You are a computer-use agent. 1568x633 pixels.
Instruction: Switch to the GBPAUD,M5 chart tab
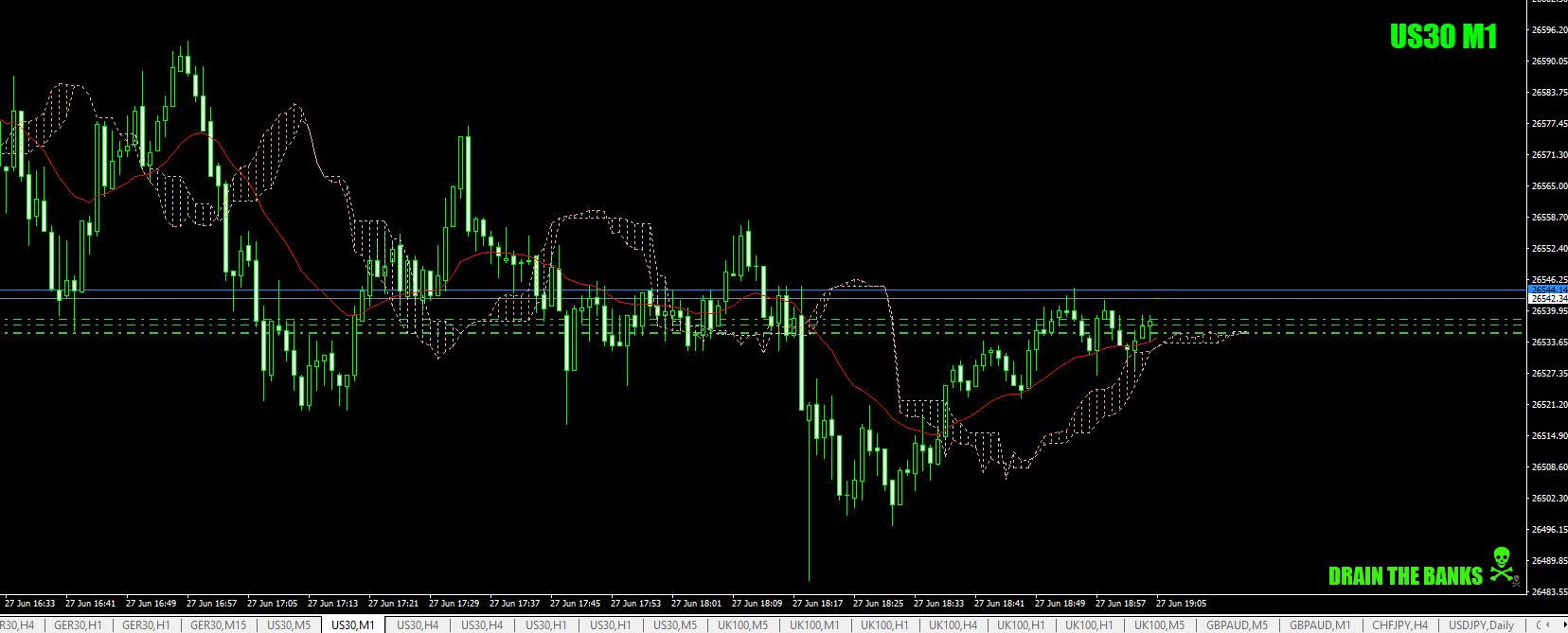[x=1237, y=625]
